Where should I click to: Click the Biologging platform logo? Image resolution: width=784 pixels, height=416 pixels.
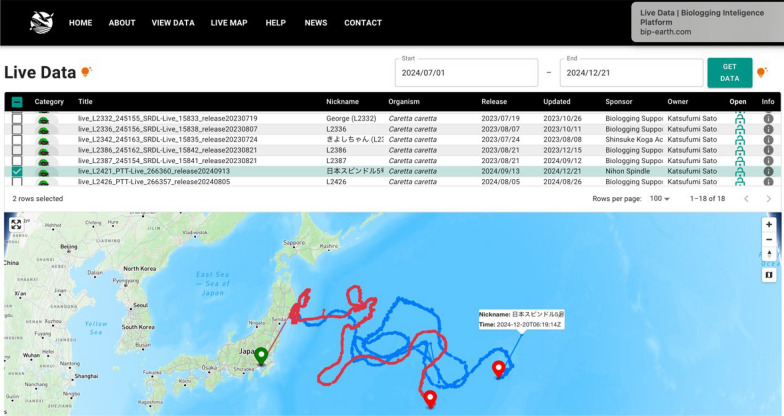pyautogui.click(x=41, y=22)
